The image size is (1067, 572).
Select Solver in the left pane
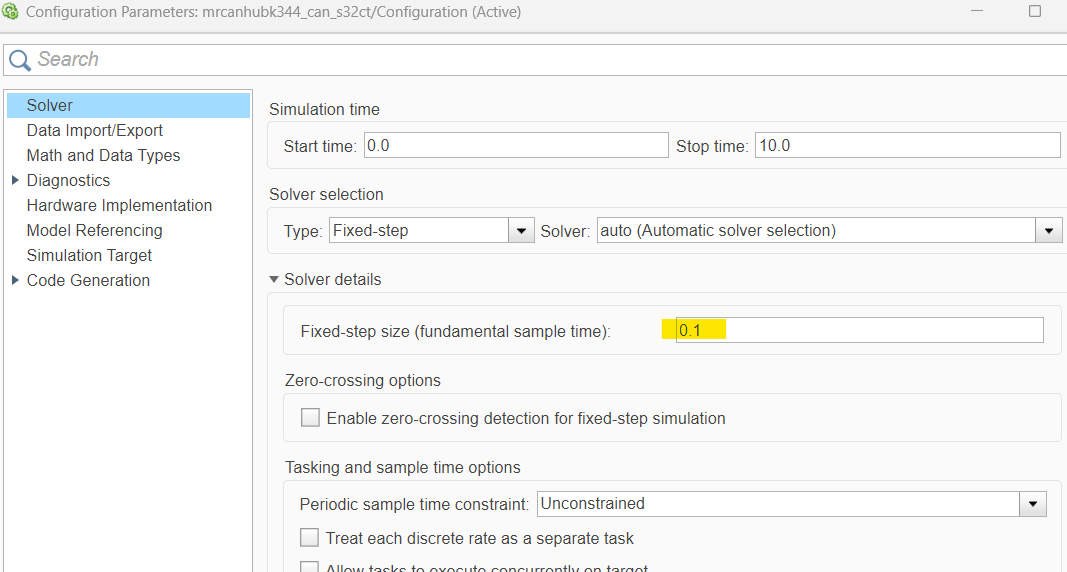click(x=50, y=105)
